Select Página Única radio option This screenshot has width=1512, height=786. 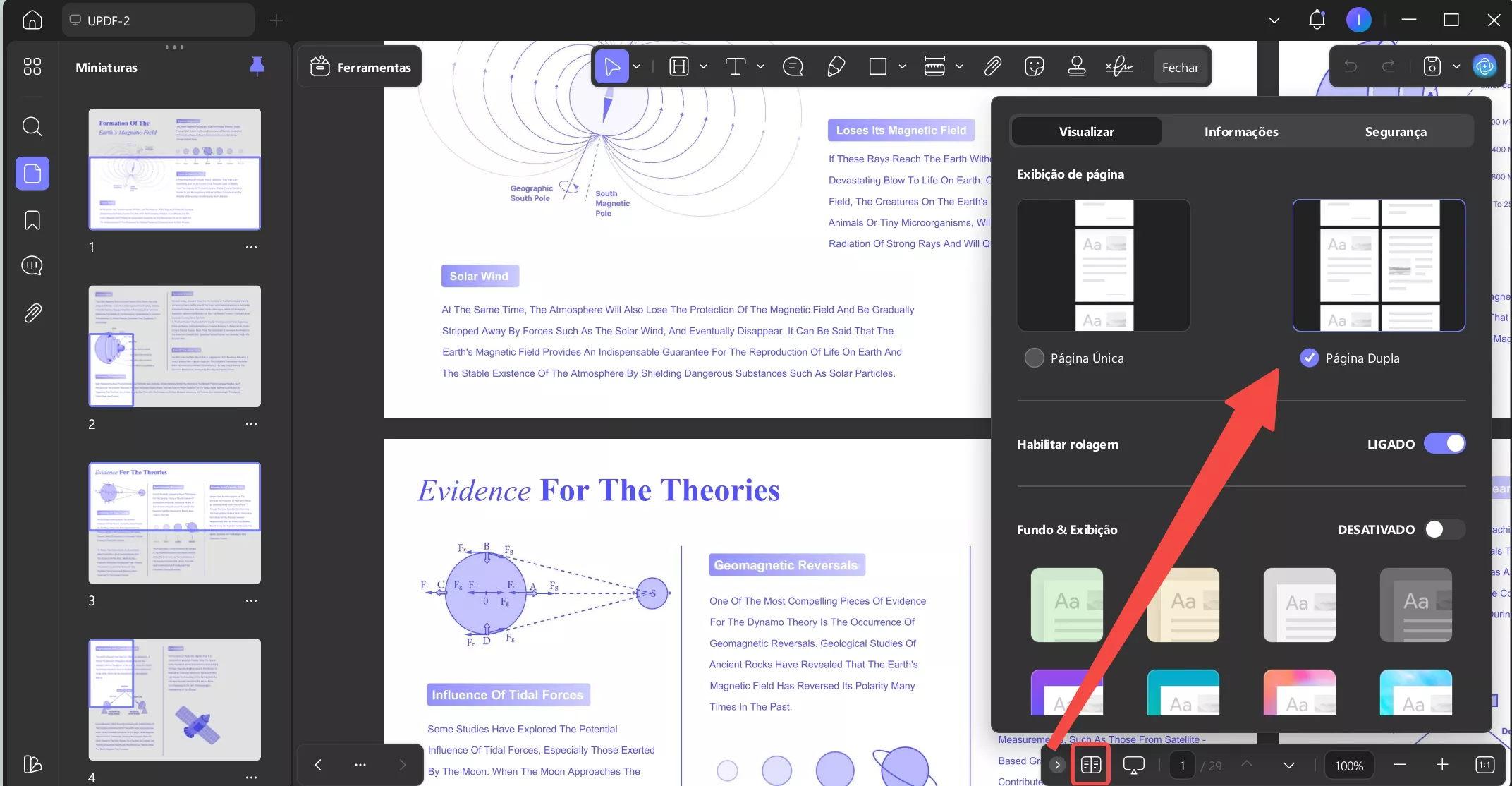click(x=1034, y=358)
